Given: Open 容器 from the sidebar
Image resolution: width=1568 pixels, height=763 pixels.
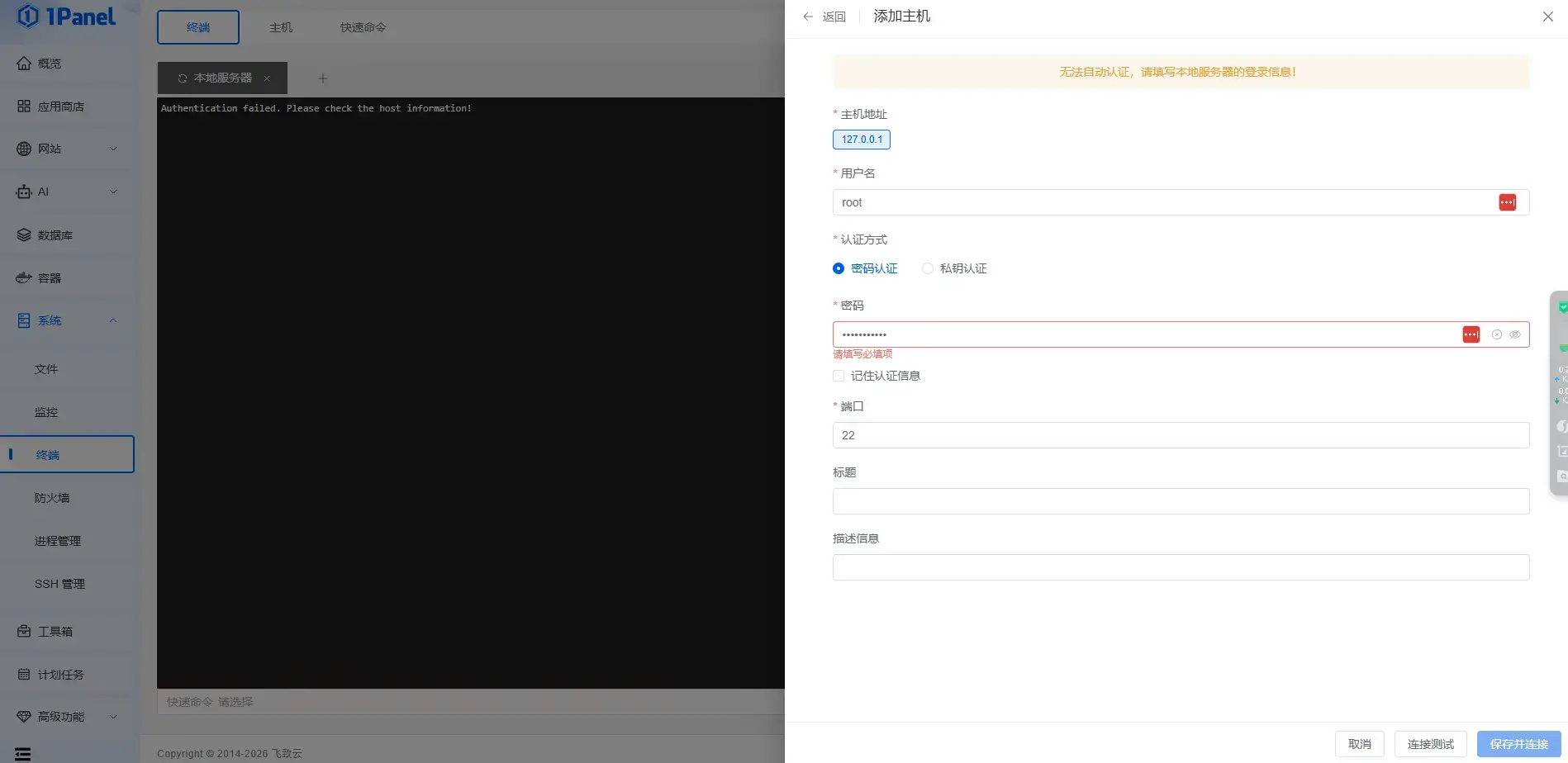Looking at the screenshot, I should click(x=49, y=278).
